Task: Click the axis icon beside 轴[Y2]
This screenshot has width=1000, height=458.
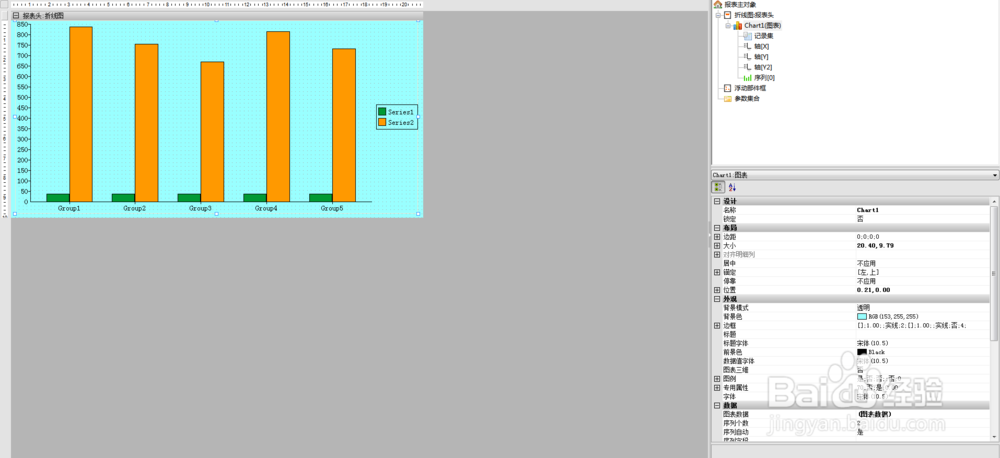Action: pyautogui.click(x=747, y=67)
